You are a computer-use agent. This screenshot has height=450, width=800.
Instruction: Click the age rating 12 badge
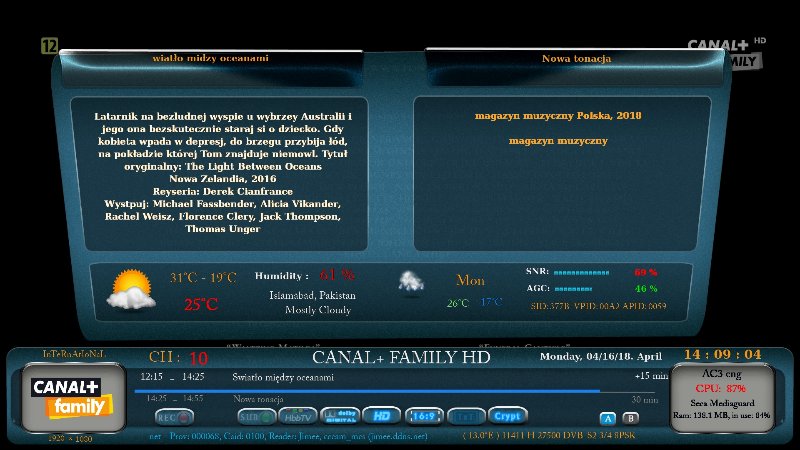coord(49,46)
